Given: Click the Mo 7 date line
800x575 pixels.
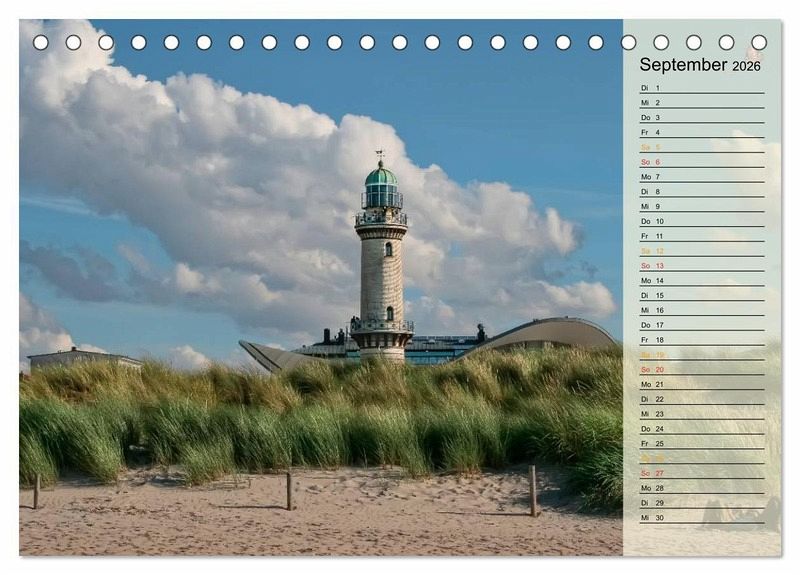Looking at the screenshot, I should [701, 177].
